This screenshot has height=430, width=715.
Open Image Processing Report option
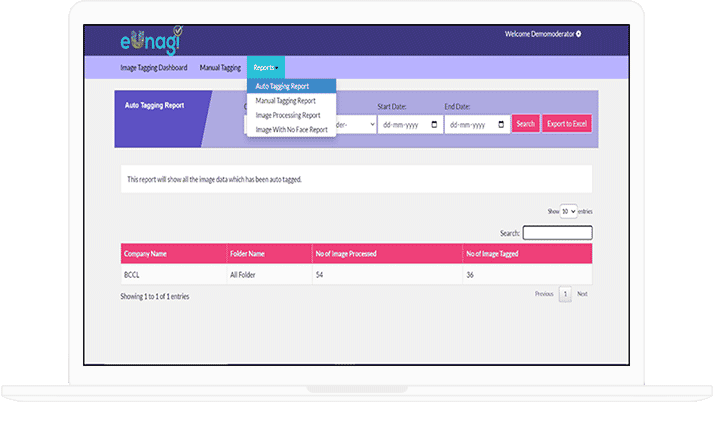288,115
